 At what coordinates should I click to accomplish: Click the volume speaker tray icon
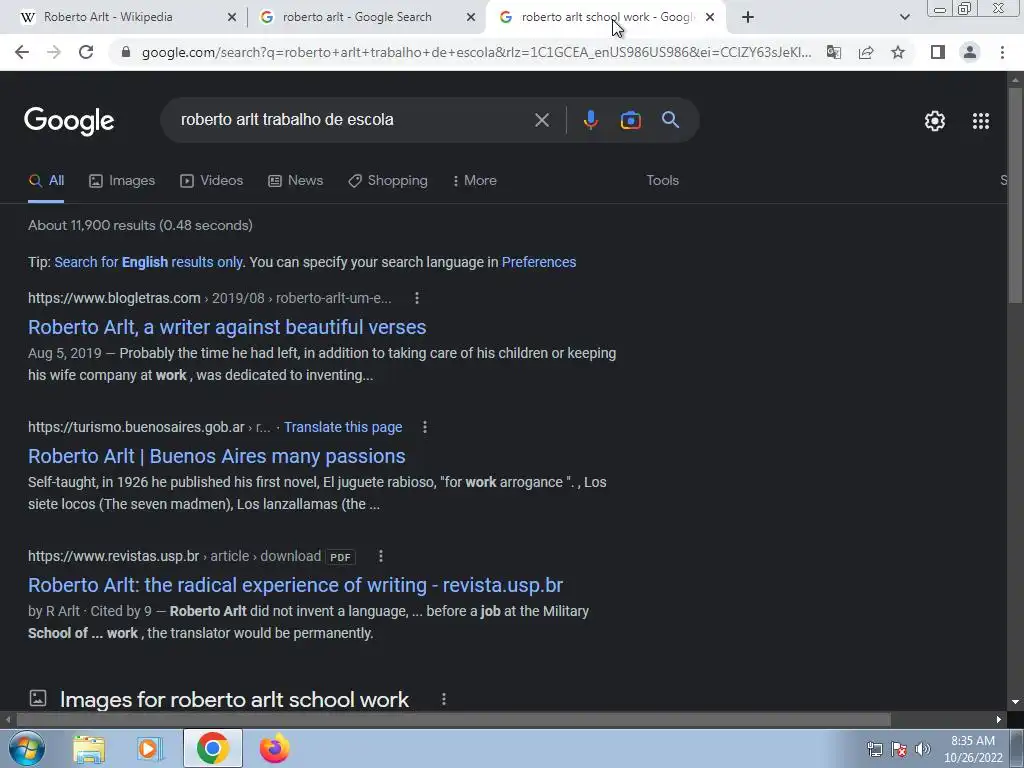pyautogui.click(x=923, y=749)
